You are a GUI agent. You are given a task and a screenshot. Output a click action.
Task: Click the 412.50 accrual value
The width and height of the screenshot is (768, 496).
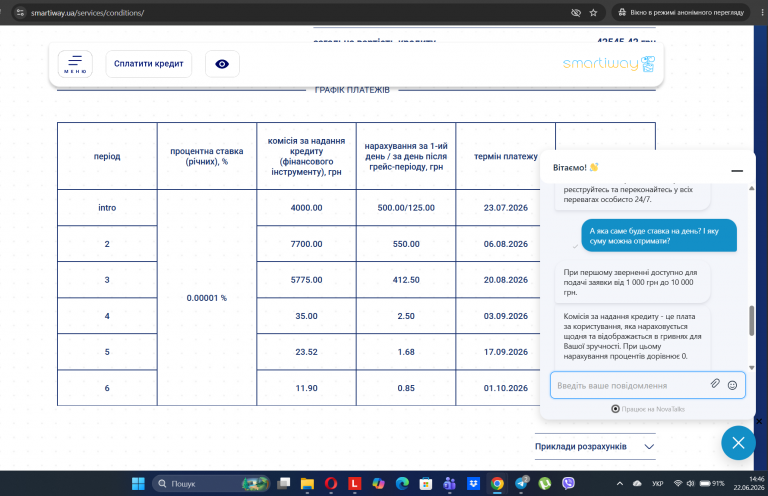coord(406,280)
